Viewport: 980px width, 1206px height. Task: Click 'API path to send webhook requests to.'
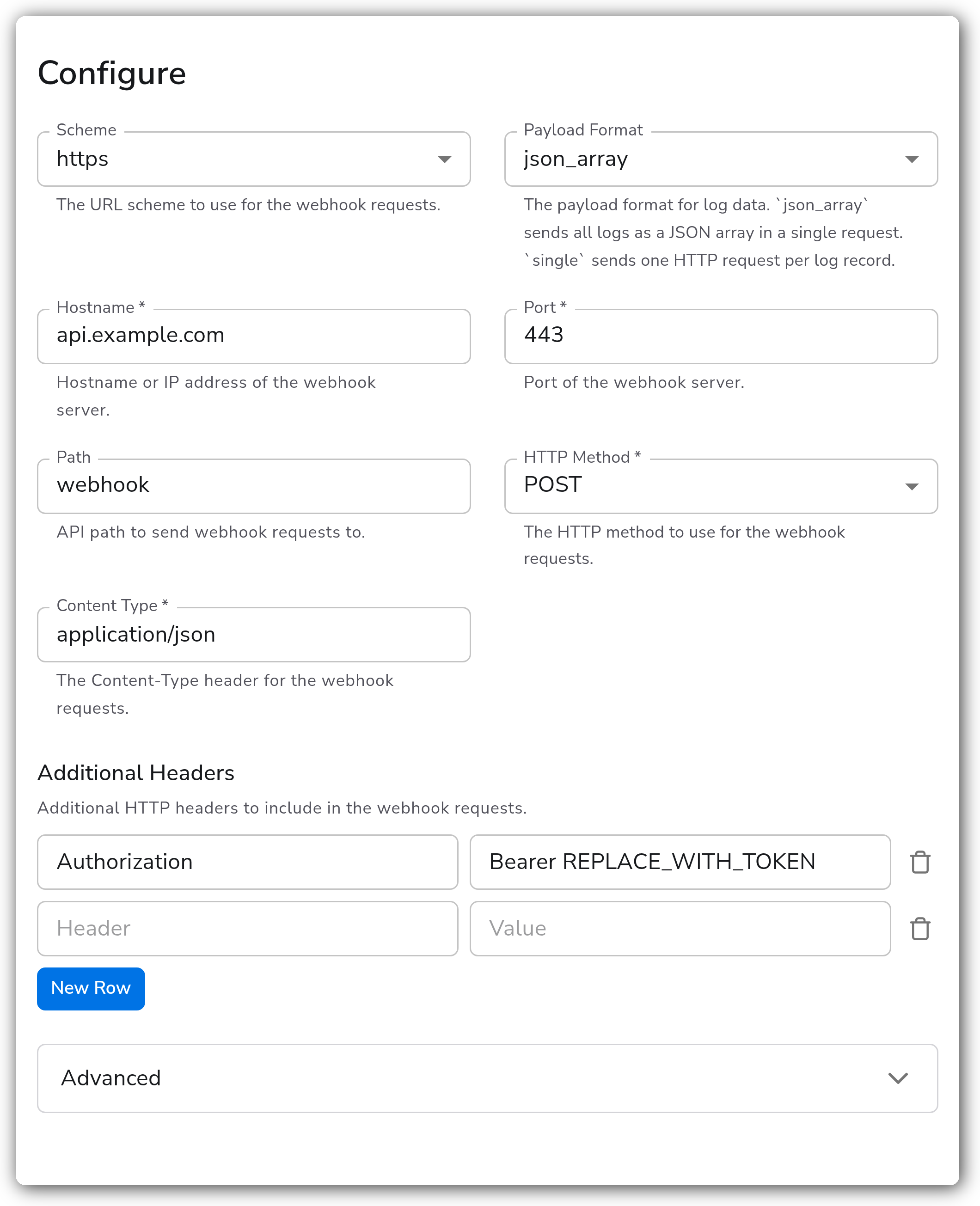211,532
